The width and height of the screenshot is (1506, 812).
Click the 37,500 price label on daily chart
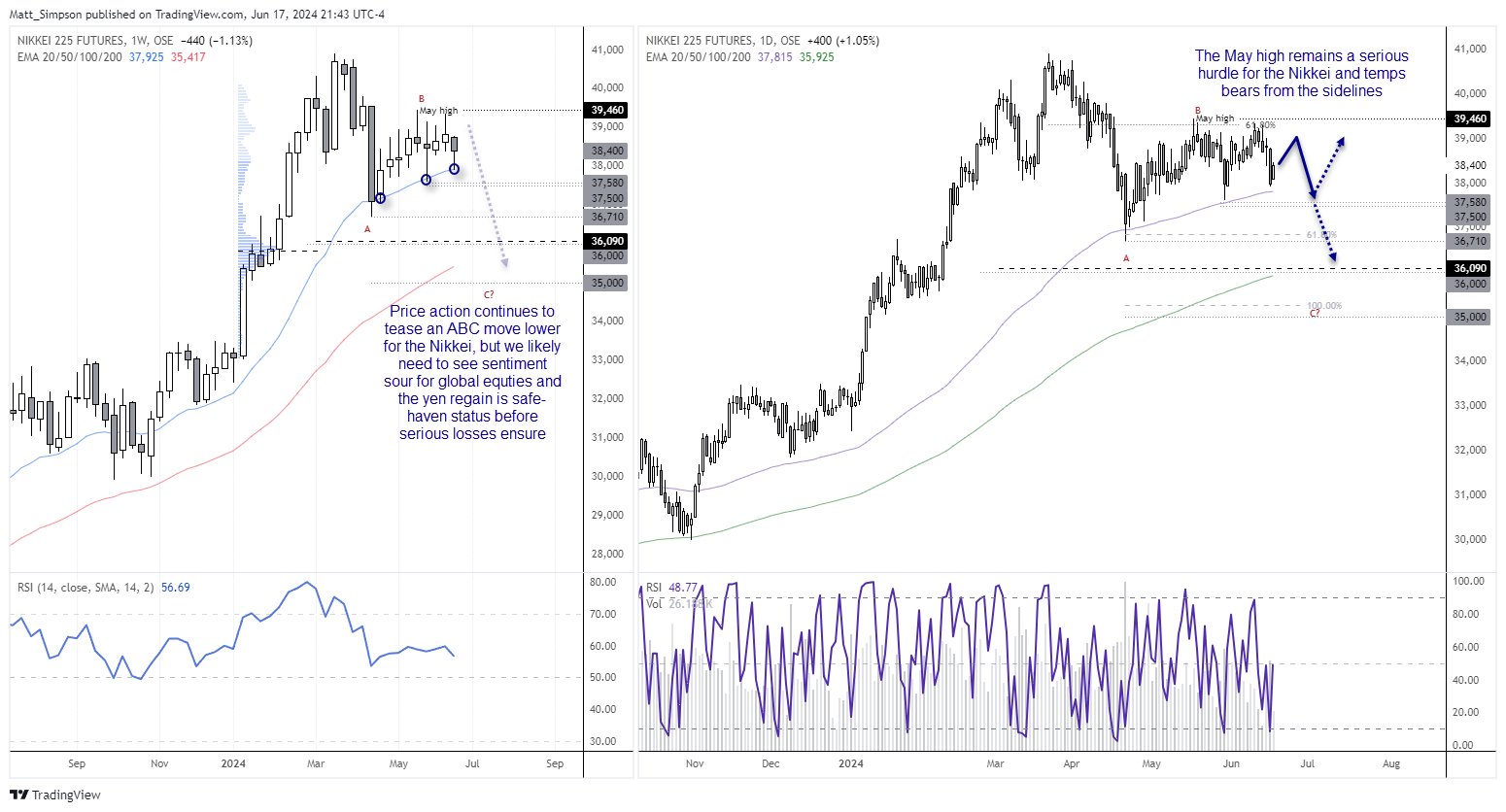pyautogui.click(x=1470, y=217)
